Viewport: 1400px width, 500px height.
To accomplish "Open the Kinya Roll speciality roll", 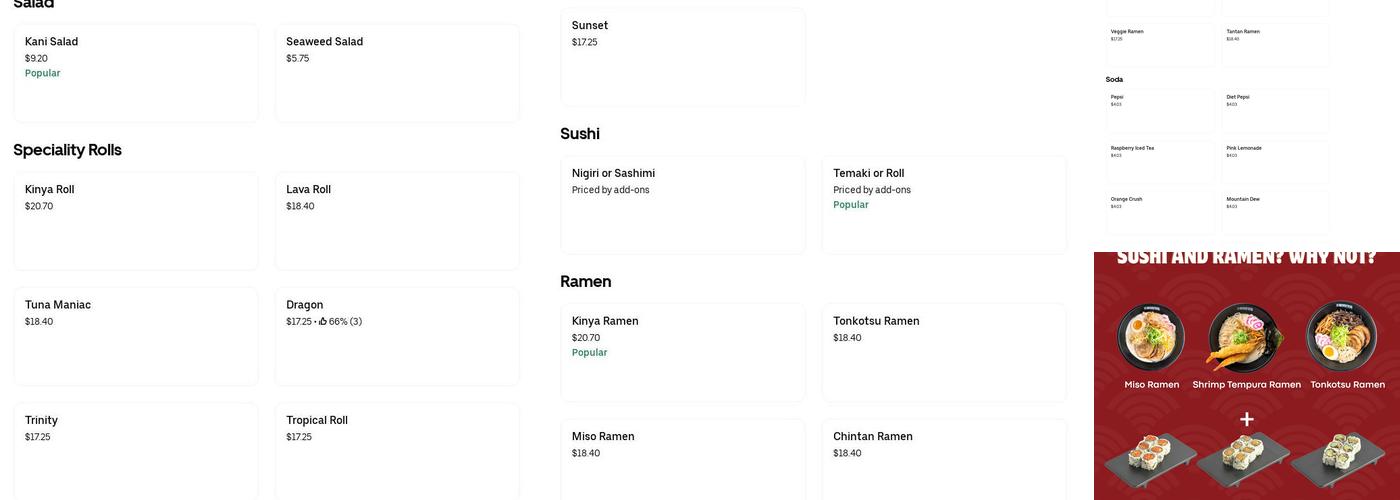I will click(136, 221).
